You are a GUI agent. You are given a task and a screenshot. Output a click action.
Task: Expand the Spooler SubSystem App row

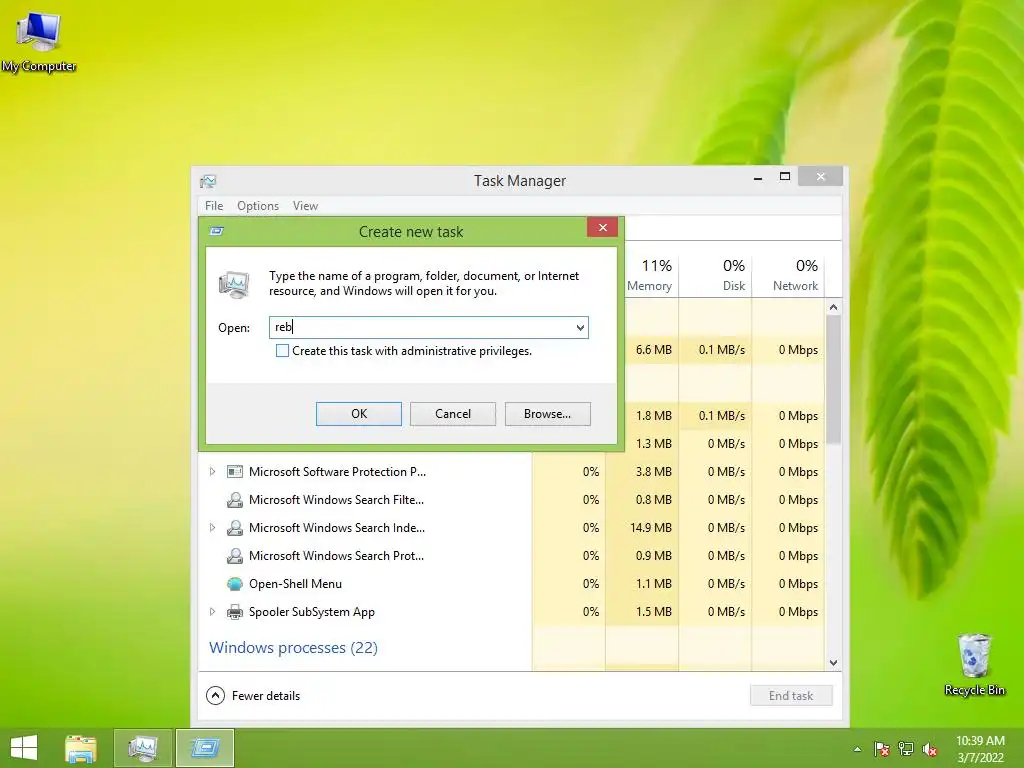pos(212,612)
